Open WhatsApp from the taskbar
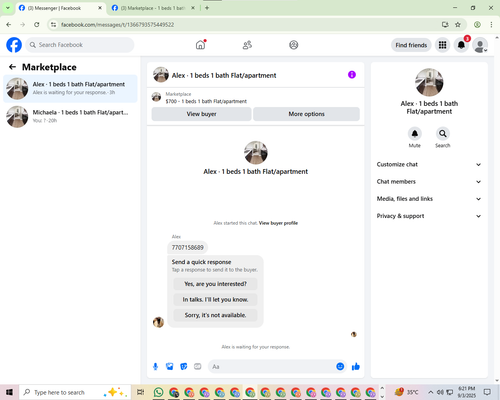The image size is (500, 400). (x=159, y=392)
